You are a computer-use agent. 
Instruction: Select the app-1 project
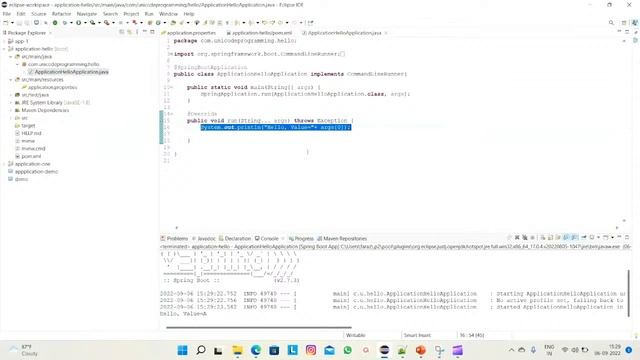[18, 41]
